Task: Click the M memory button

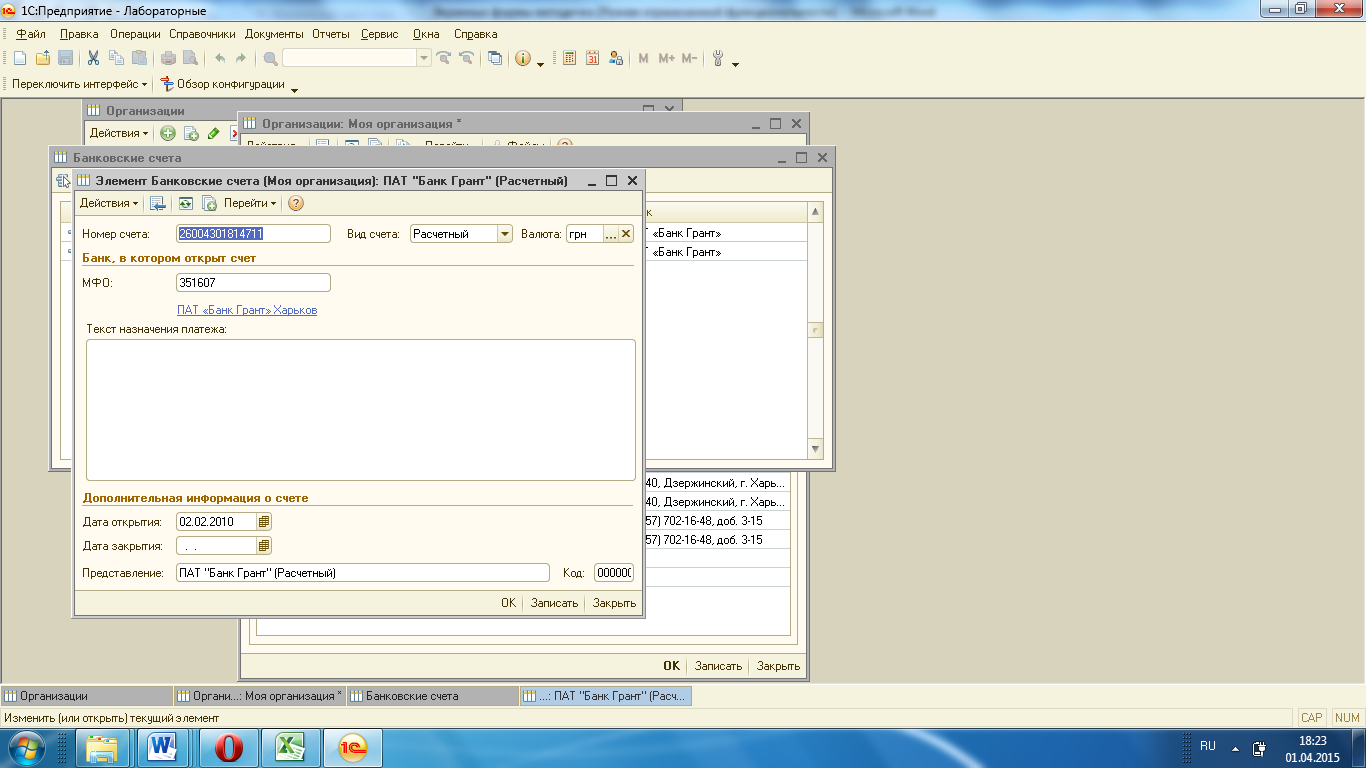Action: [643, 58]
